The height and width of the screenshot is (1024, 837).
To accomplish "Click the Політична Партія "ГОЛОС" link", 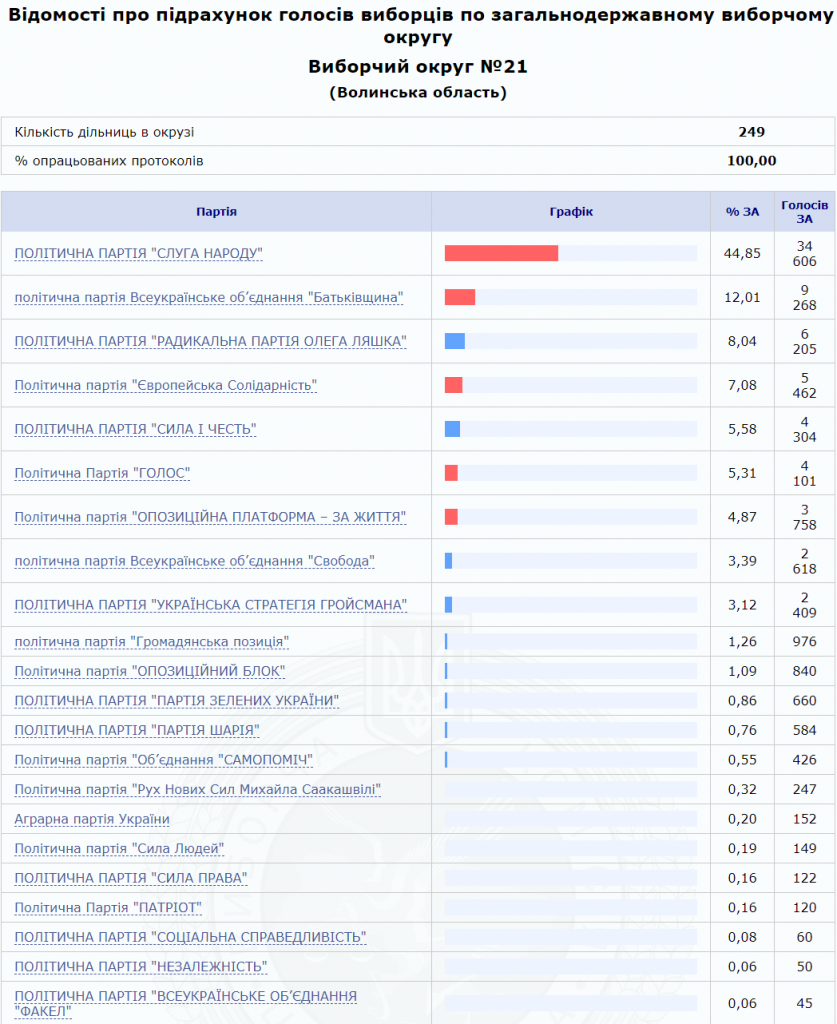I will click(x=102, y=473).
